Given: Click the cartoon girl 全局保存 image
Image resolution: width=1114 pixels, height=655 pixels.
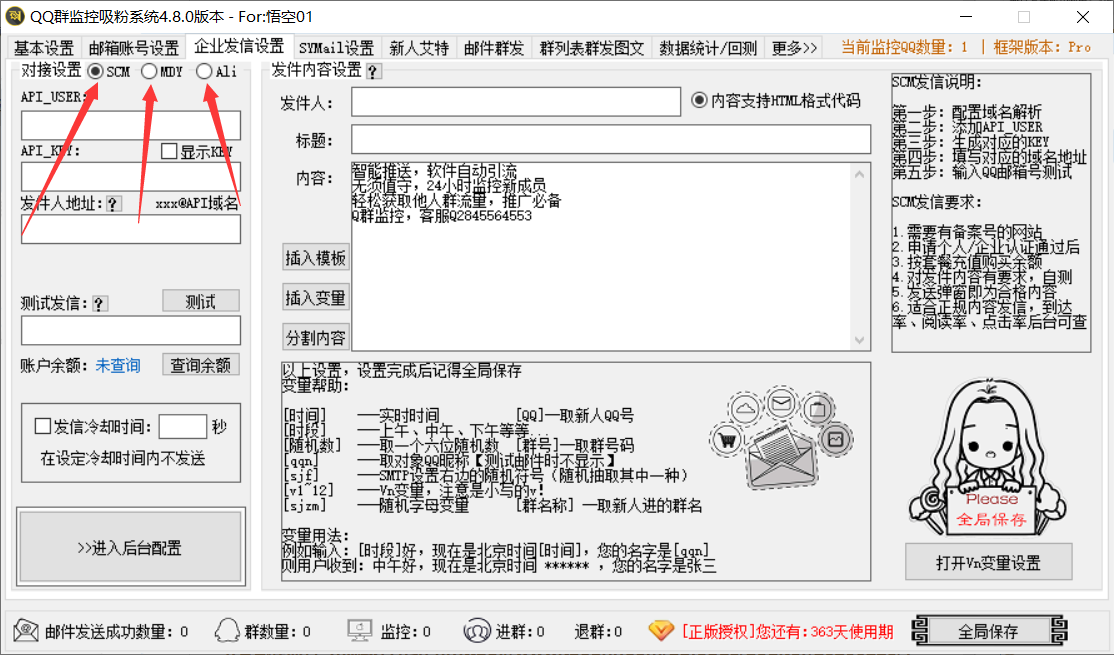Looking at the screenshot, I should pyautogui.click(x=988, y=459).
